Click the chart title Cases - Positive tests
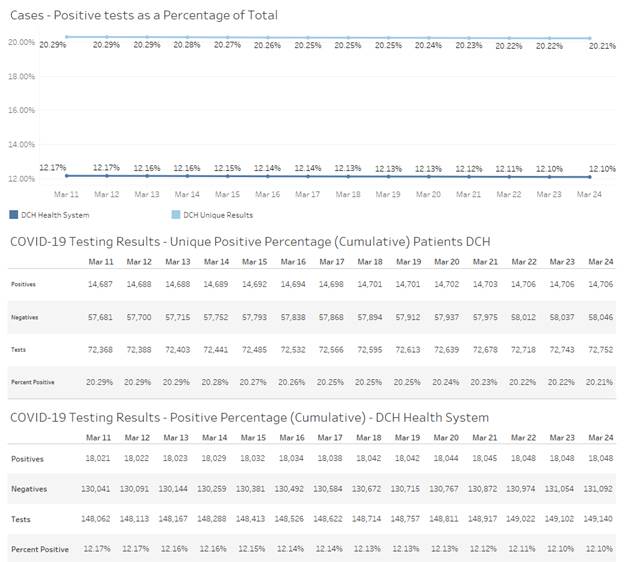 pyautogui.click(x=144, y=15)
